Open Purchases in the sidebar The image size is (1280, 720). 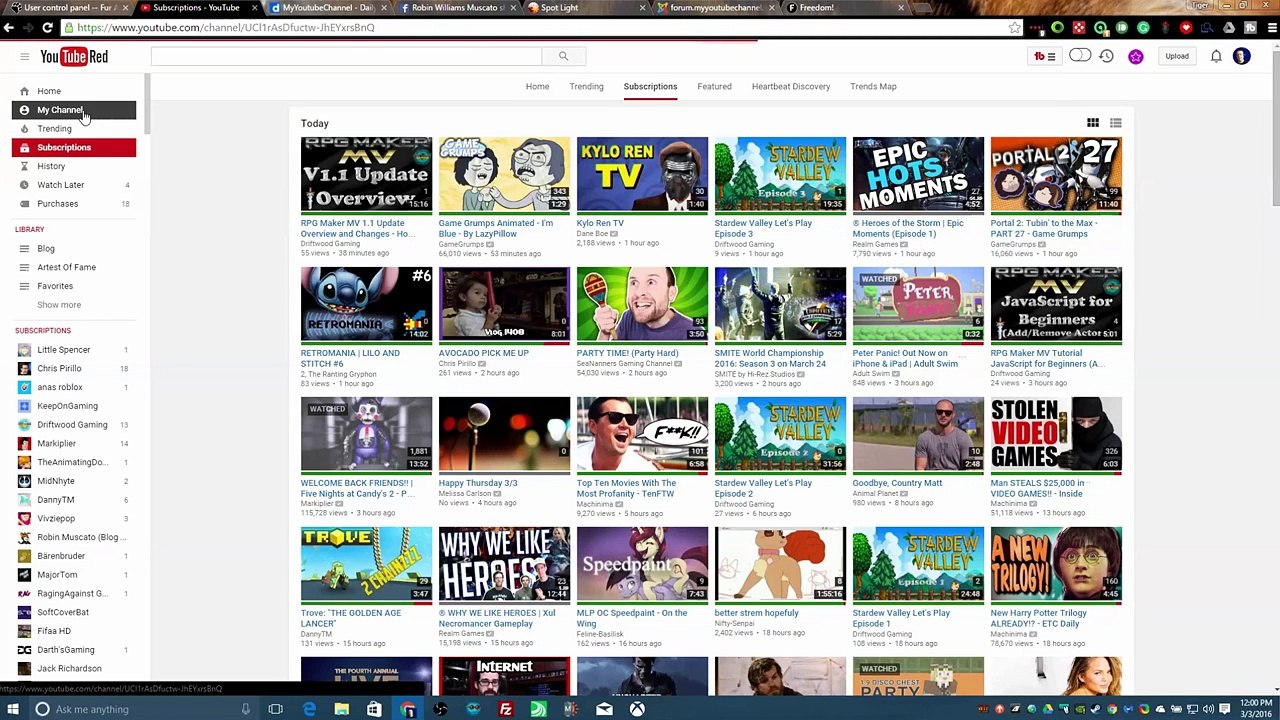[74, 204]
